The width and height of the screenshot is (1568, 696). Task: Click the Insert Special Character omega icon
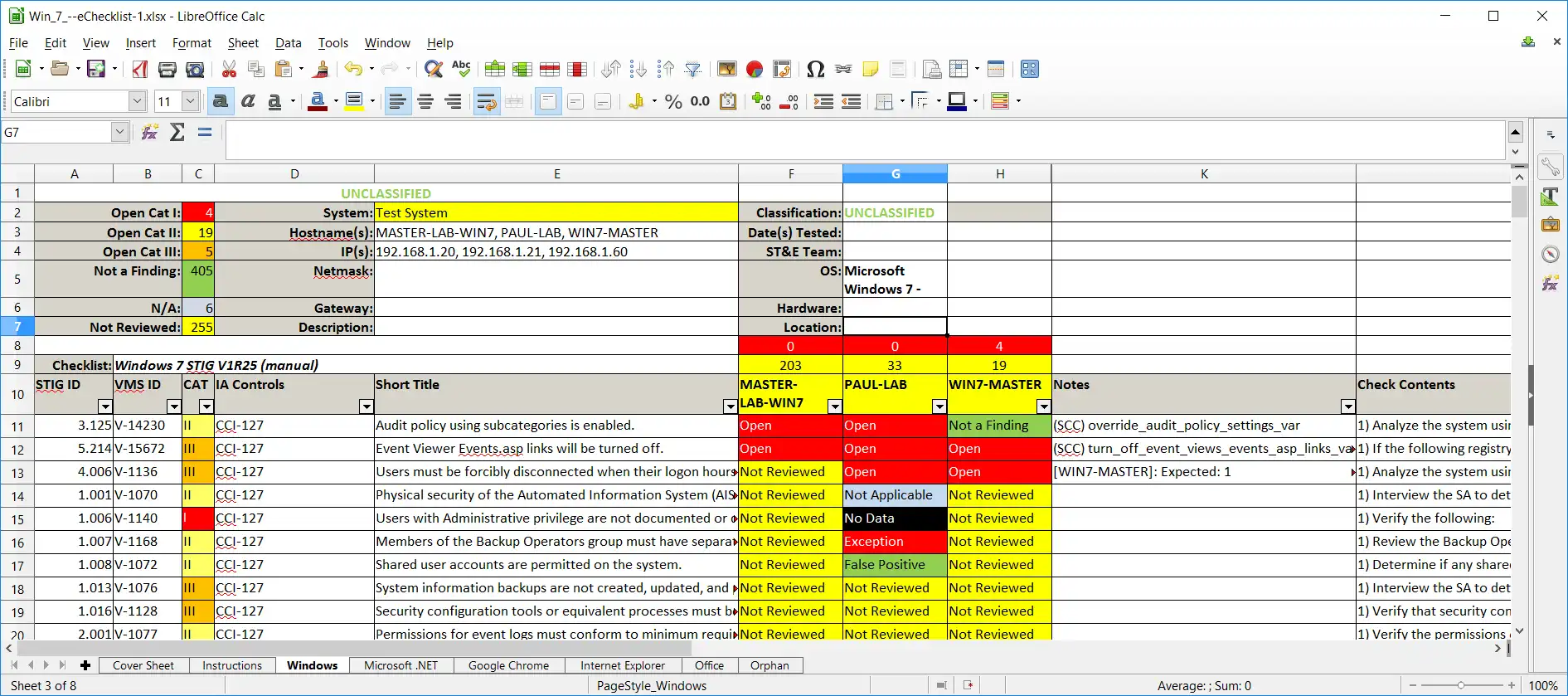coord(815,70)
